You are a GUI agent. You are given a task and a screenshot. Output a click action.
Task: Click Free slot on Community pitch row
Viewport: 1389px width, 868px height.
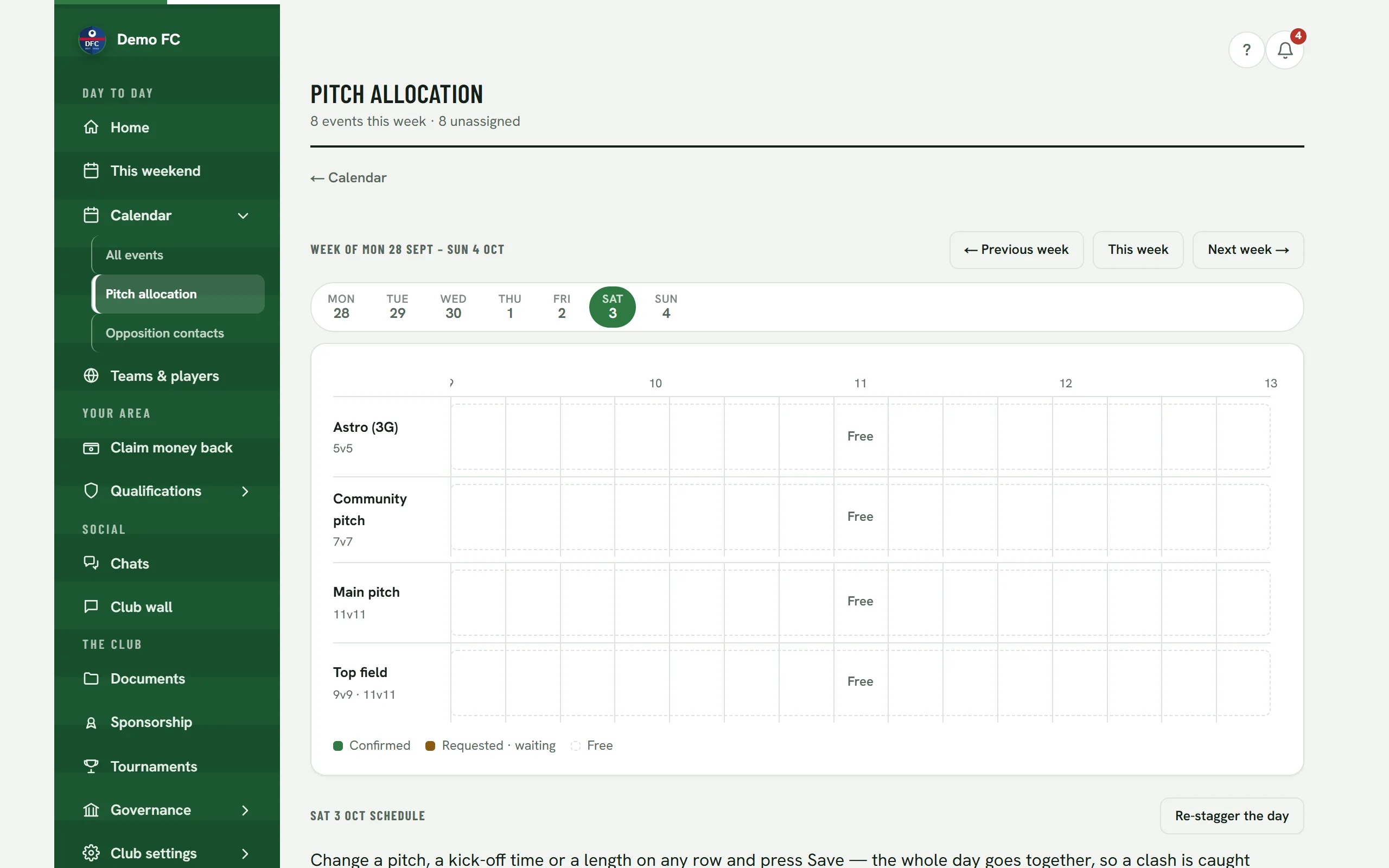pyautogui.click(x=860, y=517)
